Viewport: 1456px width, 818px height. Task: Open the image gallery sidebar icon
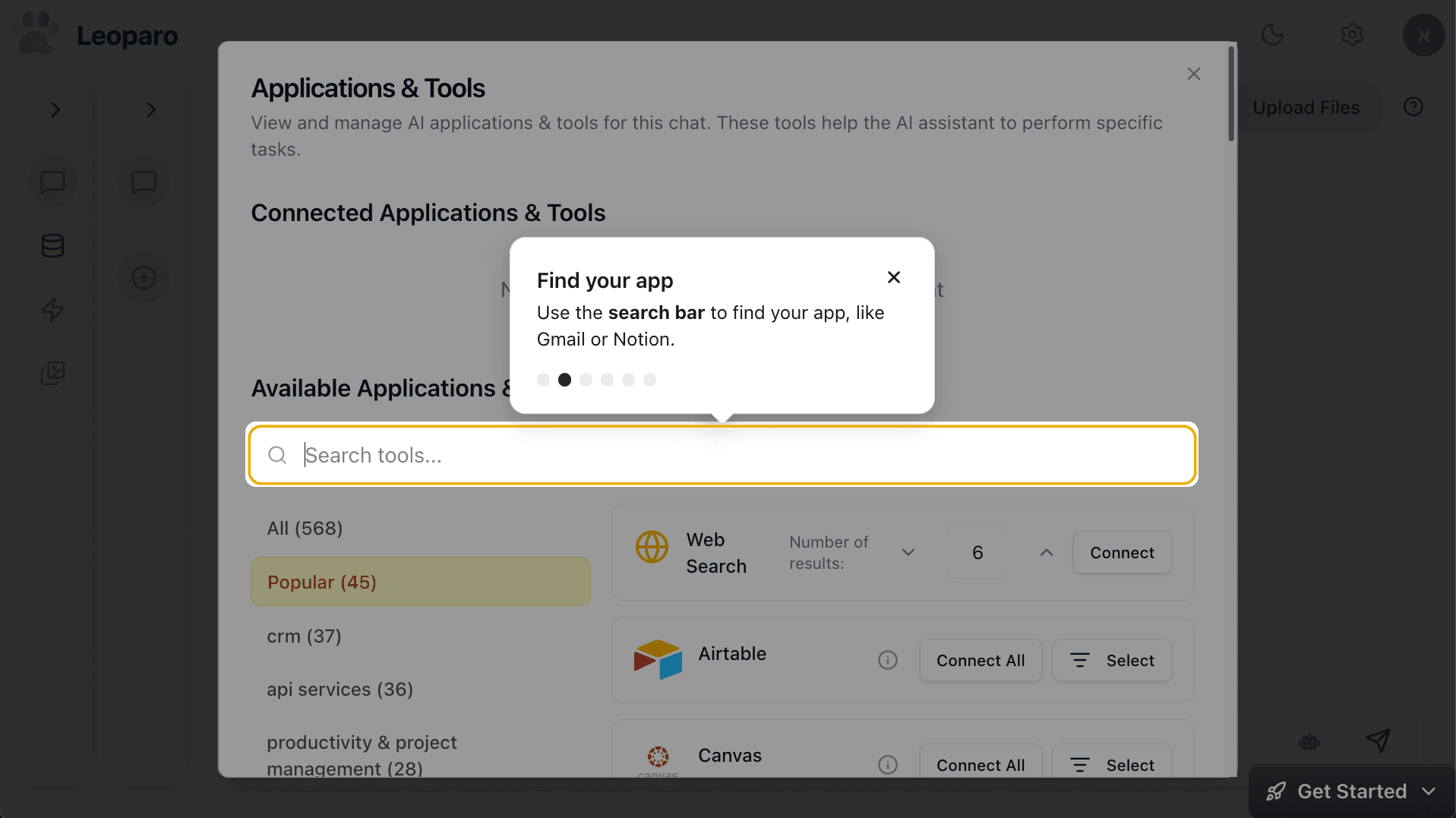52,373
